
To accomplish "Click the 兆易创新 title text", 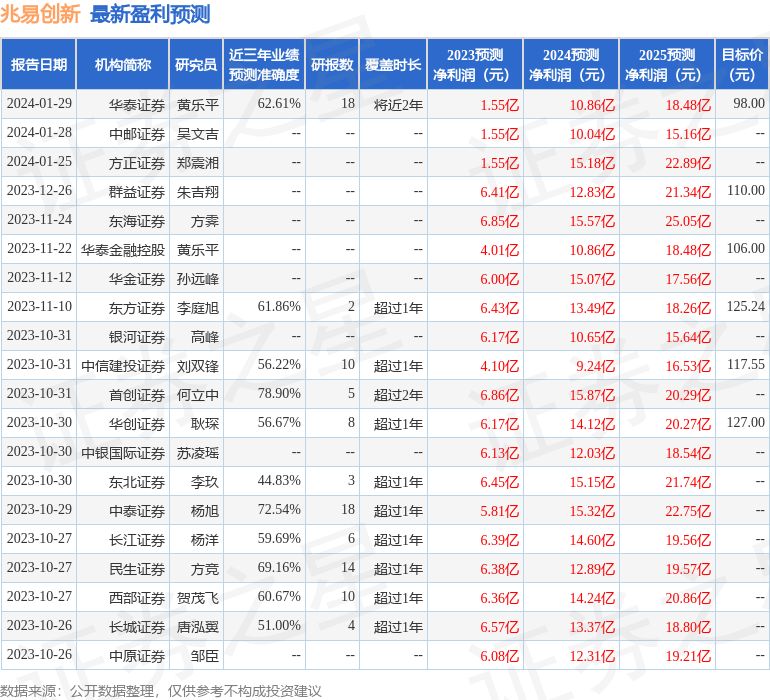I will pos(40,14).
